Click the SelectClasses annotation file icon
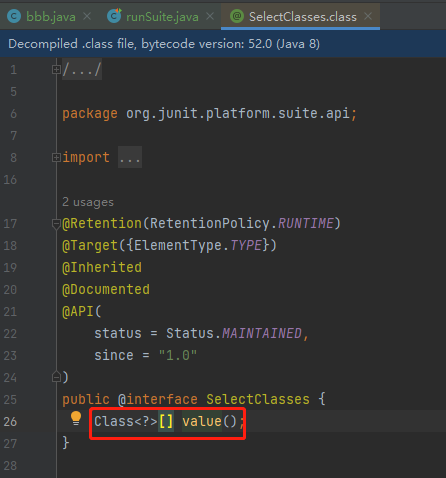 click(237, 16)
